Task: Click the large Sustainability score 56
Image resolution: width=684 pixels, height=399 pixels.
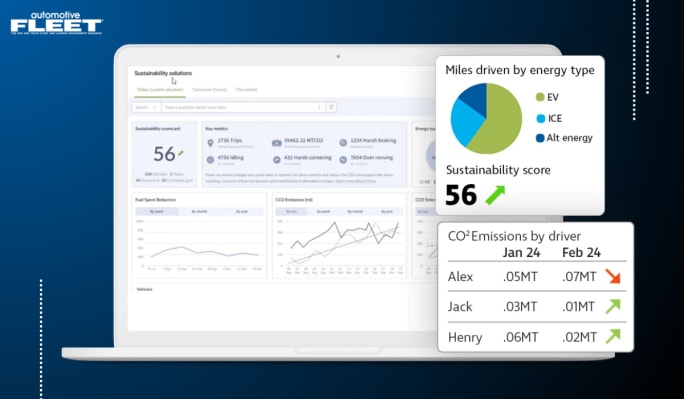Action: coord(461,195)
